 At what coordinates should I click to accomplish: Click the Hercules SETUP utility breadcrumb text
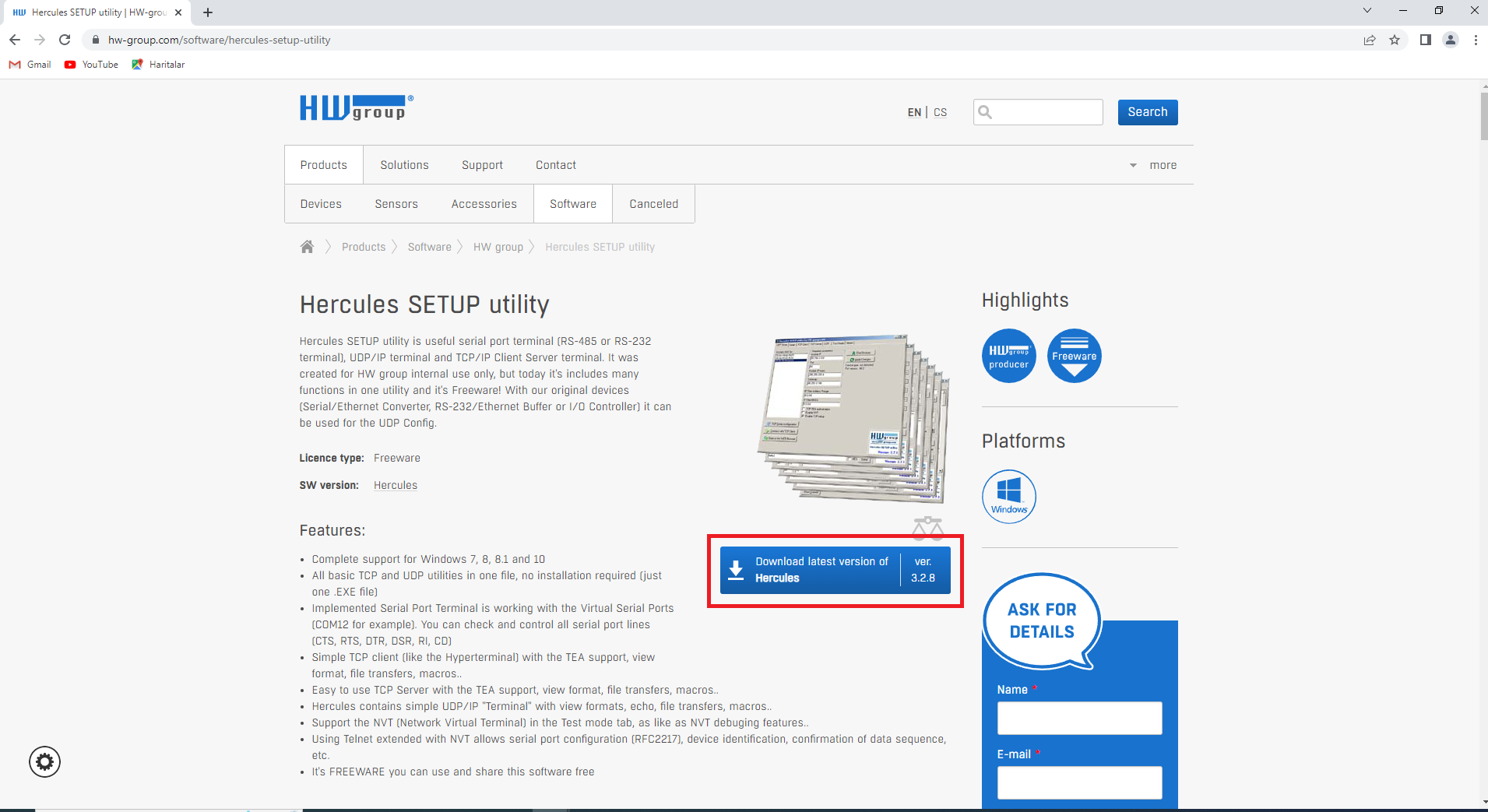tap(600, 247)
